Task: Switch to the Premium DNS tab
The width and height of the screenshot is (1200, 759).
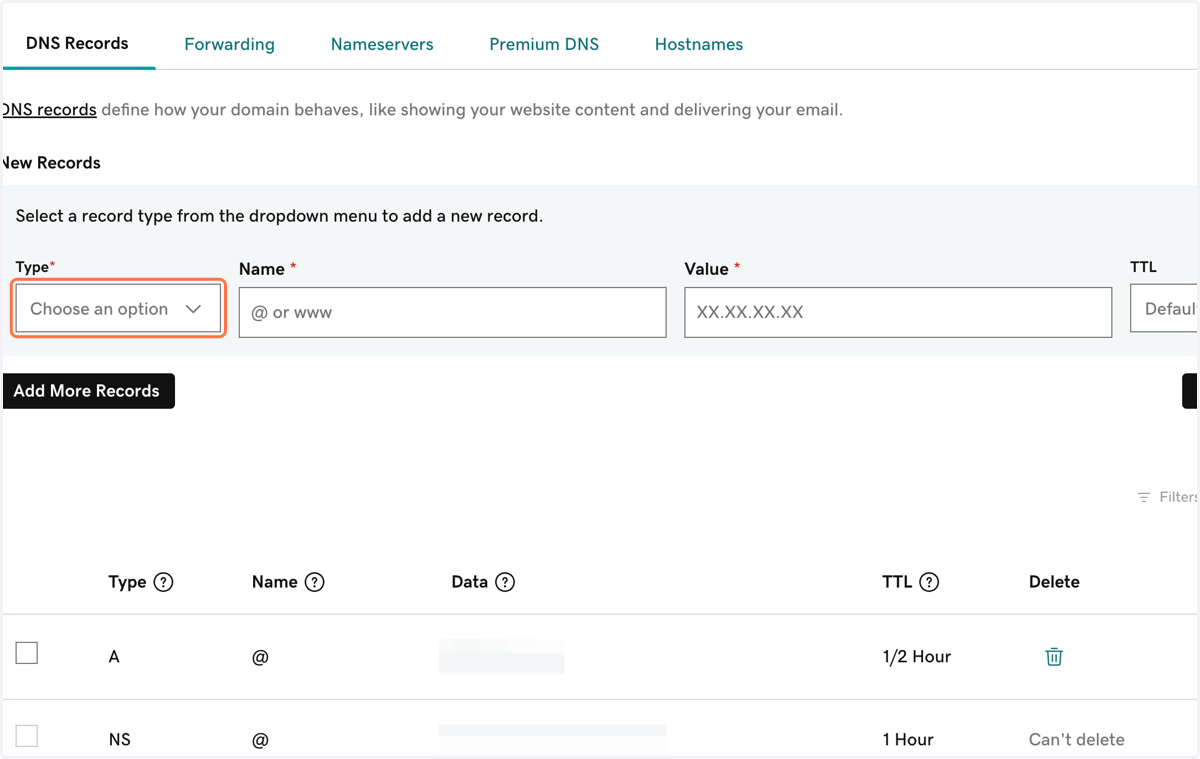Action: pyautogui.click(x=544, y=44)
